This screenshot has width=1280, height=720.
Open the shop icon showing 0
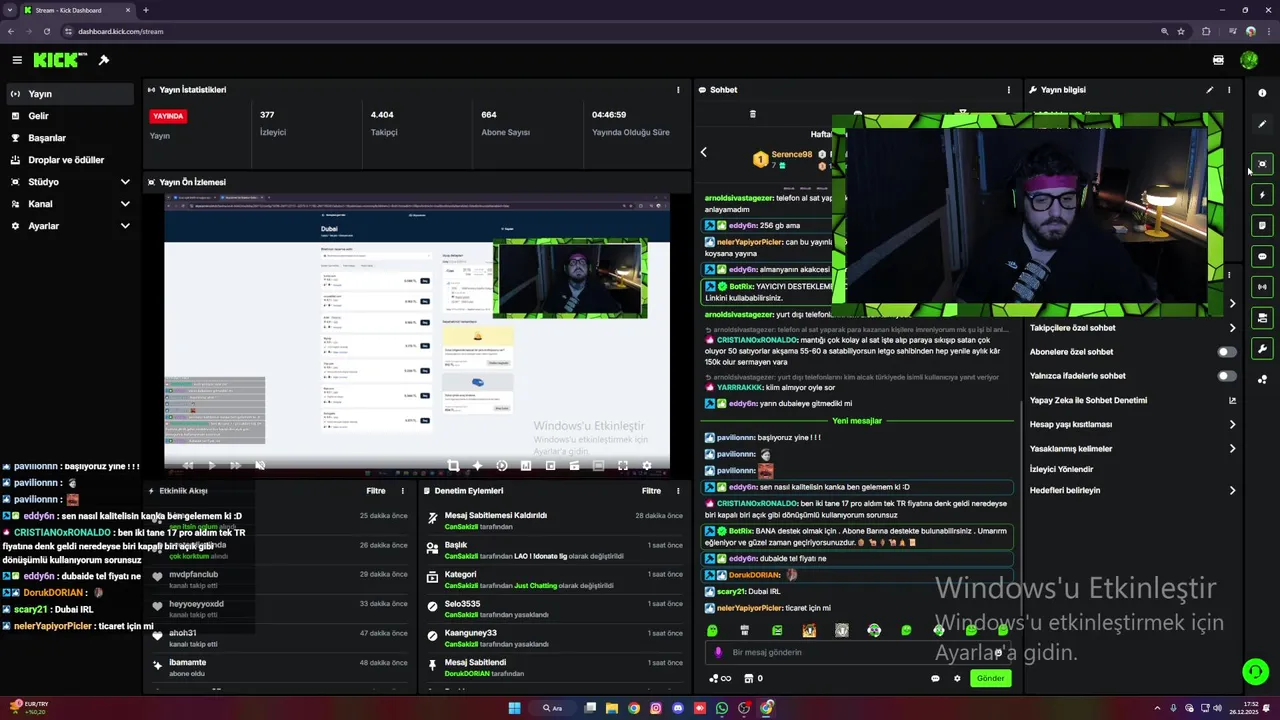752,678
